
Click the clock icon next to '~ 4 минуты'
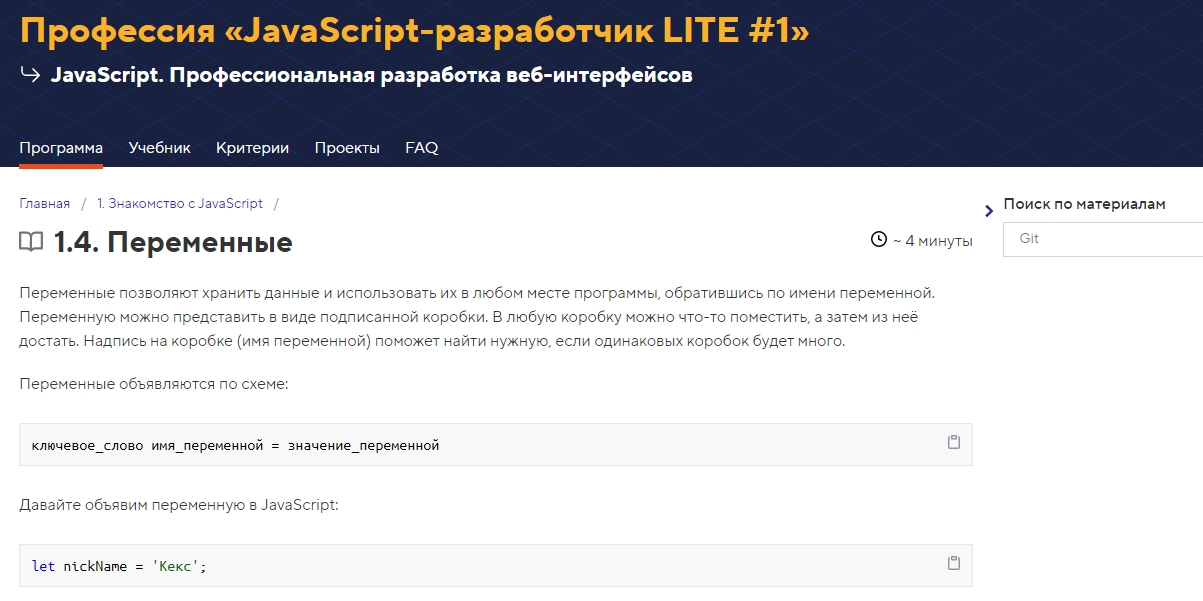coord(879,240)
